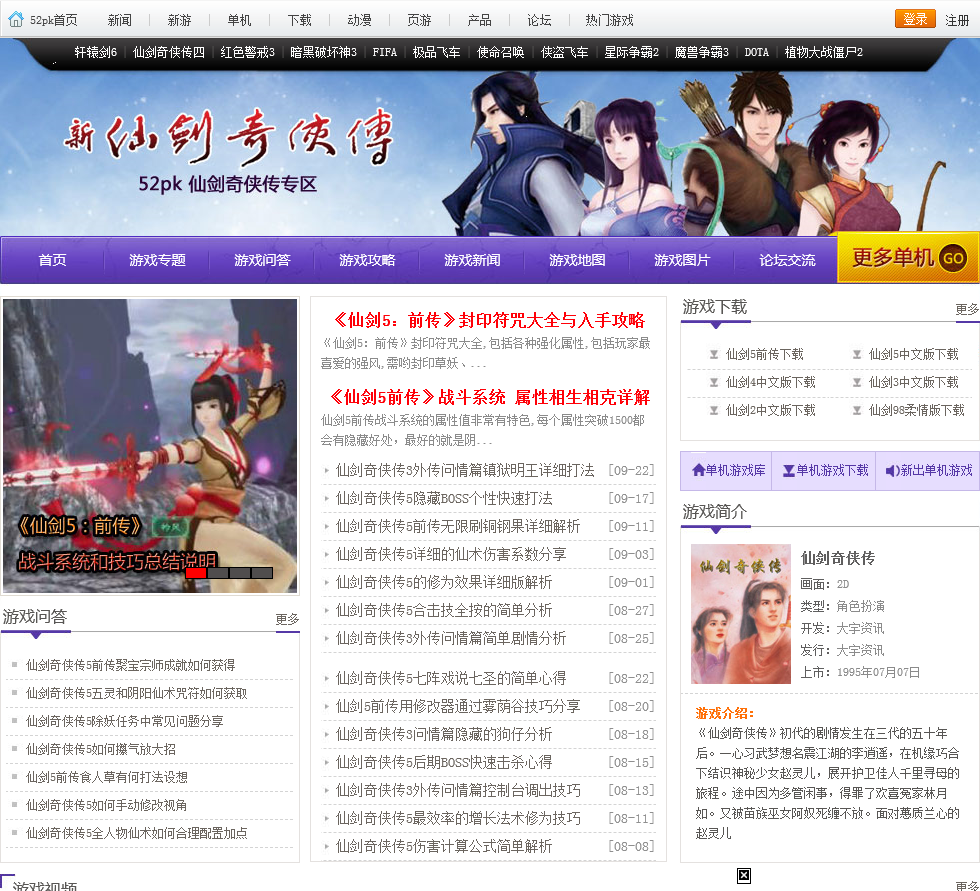Open article 仙剑奇侠传5合击技全按的简单分析
The image size is (980, 891).
(x=444, y=610)
